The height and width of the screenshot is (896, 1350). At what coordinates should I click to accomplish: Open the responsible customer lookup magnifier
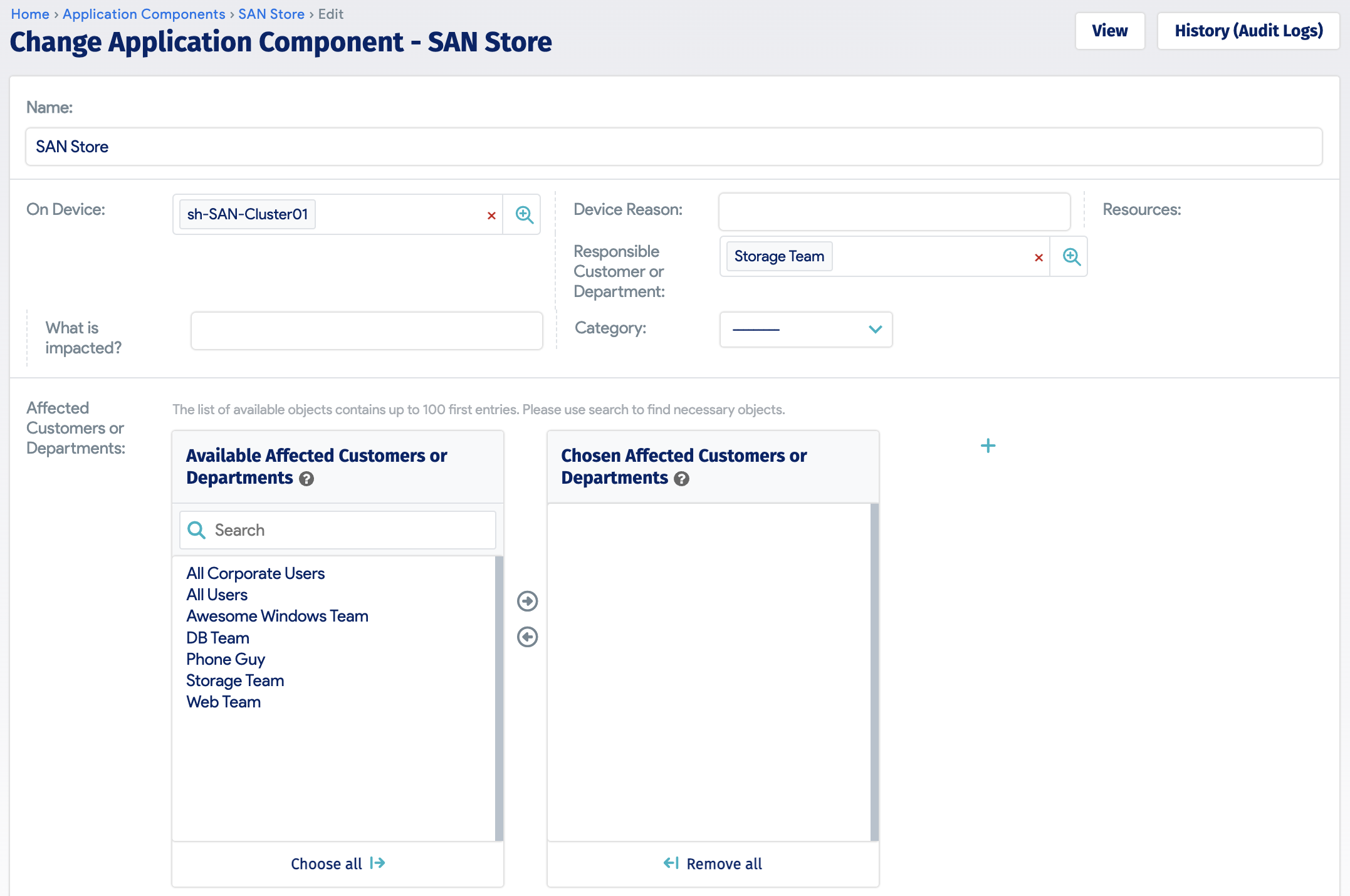[x=1070, y=257]
